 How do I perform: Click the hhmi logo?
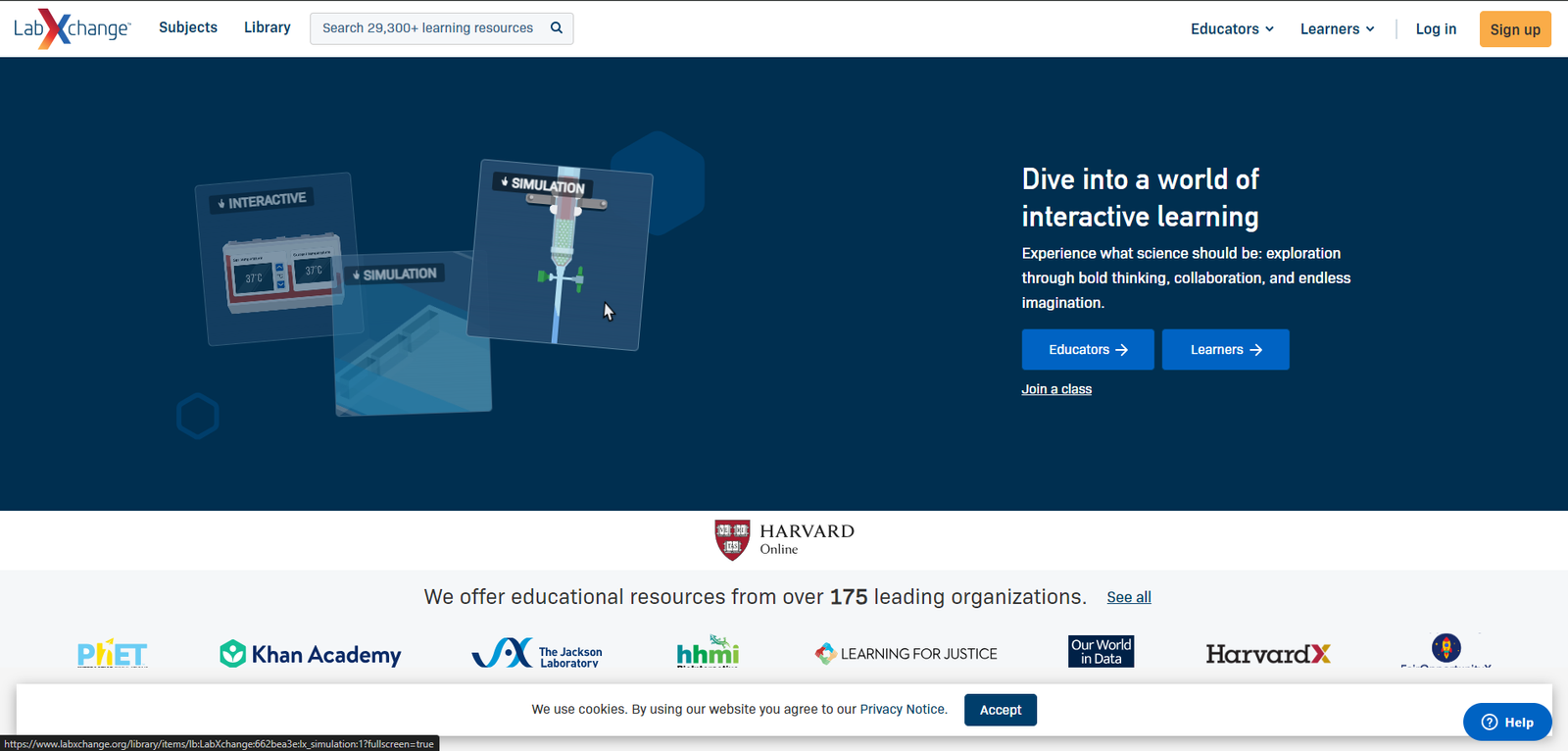[x=708, y=652]
